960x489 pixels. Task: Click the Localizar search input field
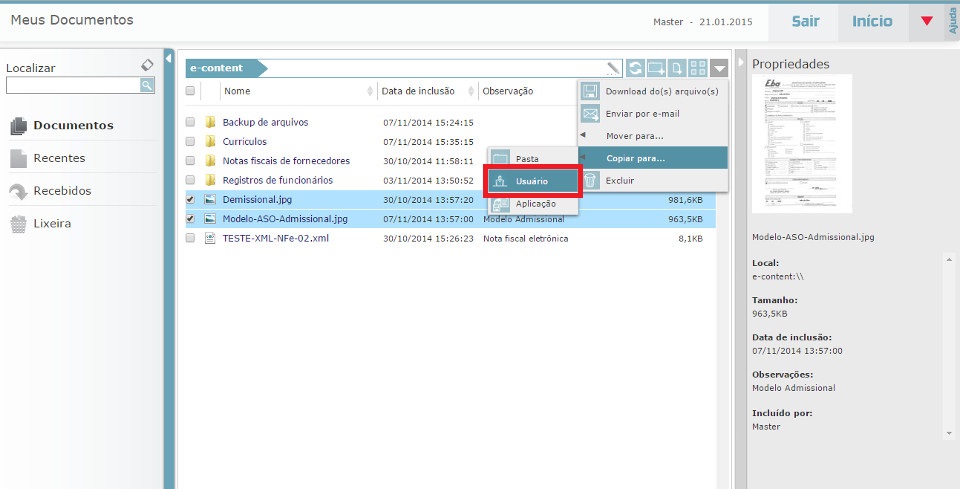[x=72, y=86]
